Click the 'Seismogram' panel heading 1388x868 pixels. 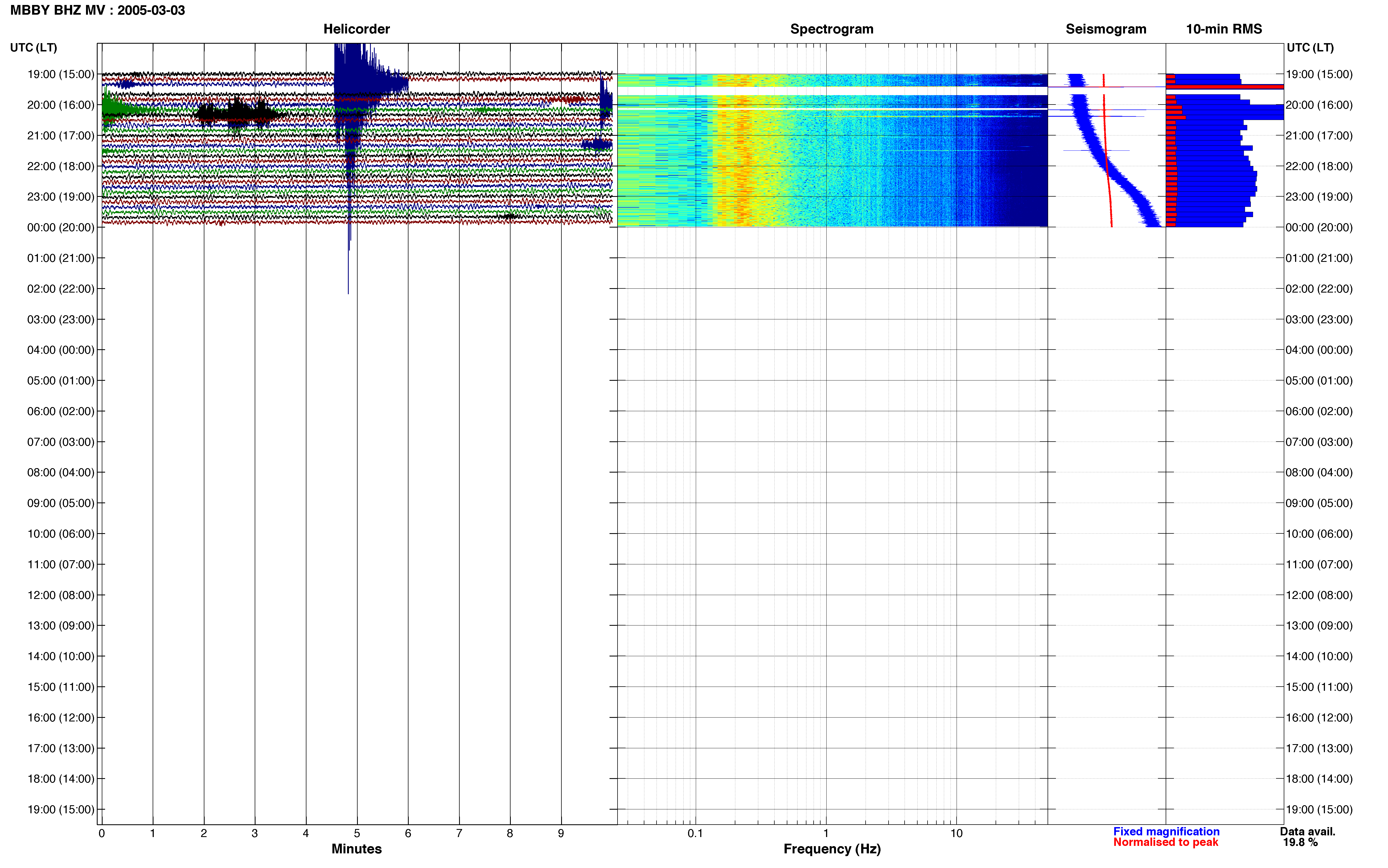tap(1106, 29)
